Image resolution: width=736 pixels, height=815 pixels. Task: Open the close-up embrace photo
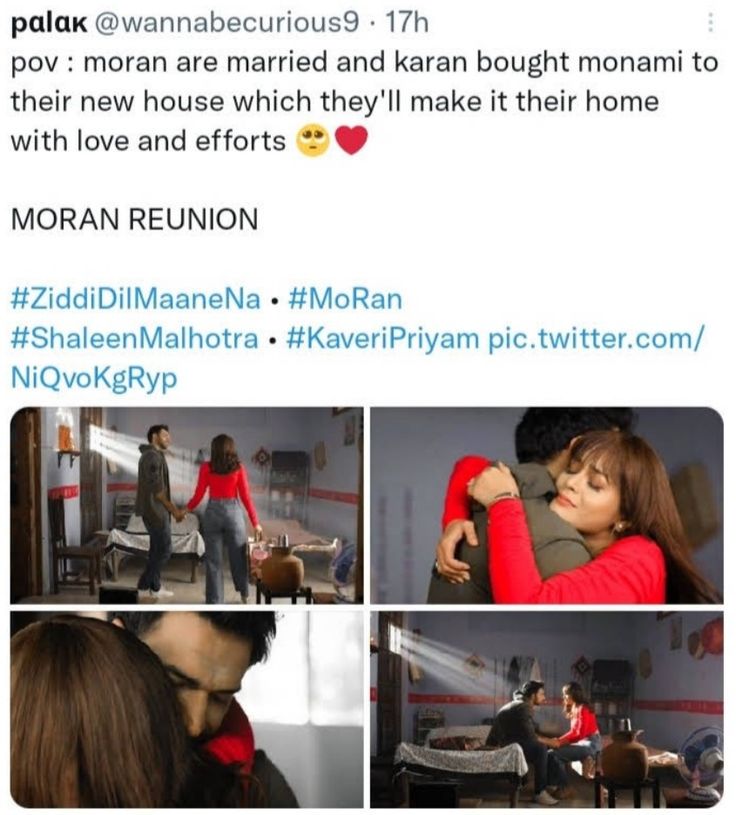[187, 709]
